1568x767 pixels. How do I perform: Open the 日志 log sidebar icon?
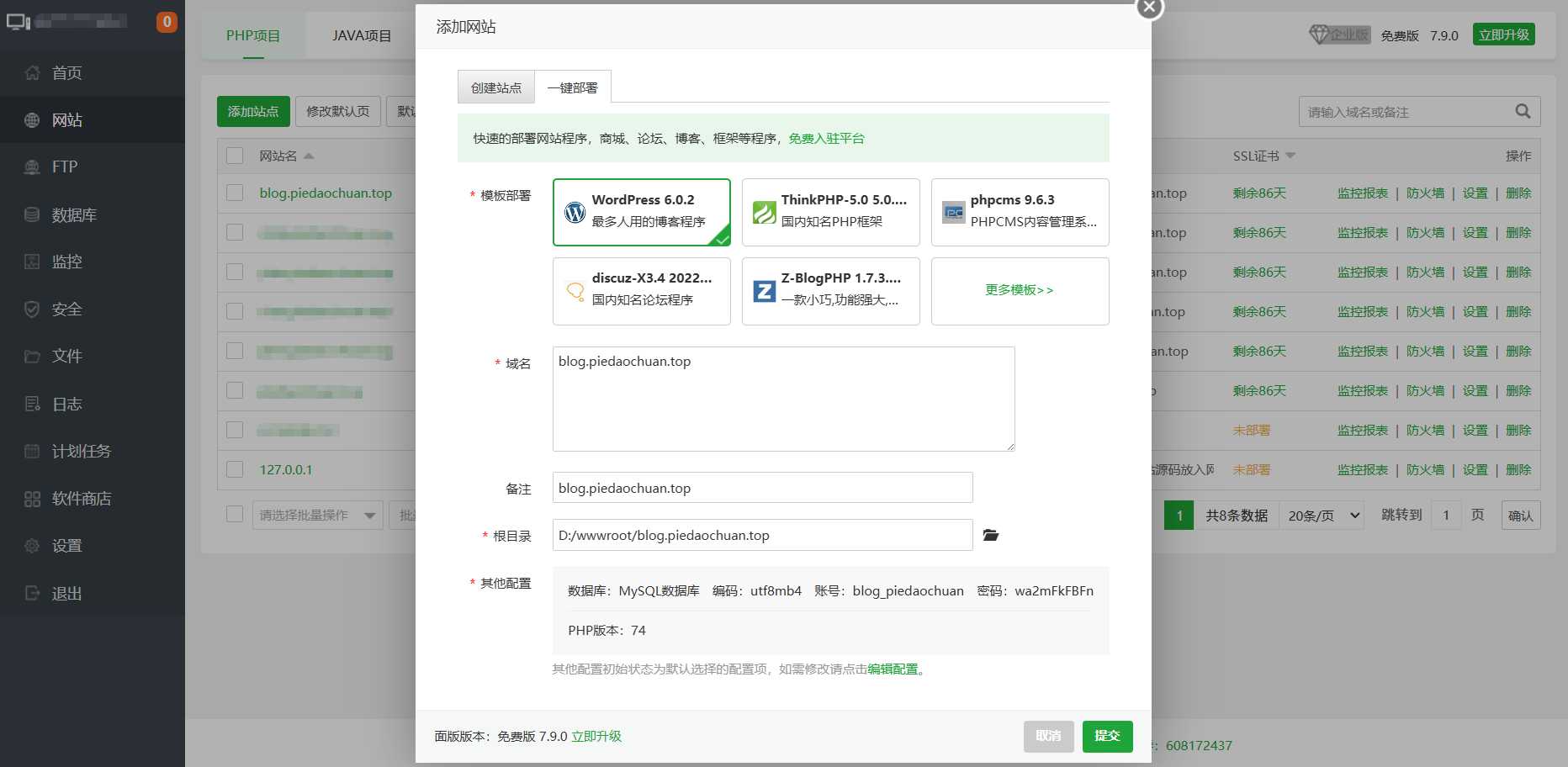(x=32, y=404)
